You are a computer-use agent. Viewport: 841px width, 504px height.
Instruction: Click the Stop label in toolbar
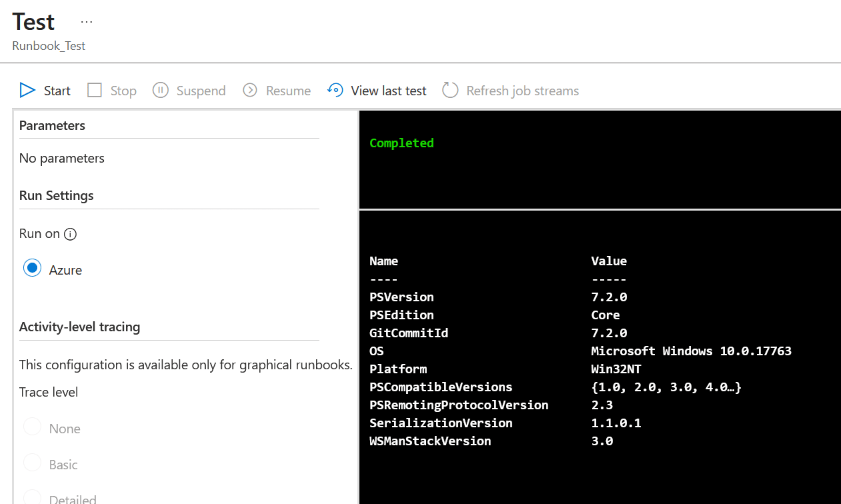[x=123, y=91]
